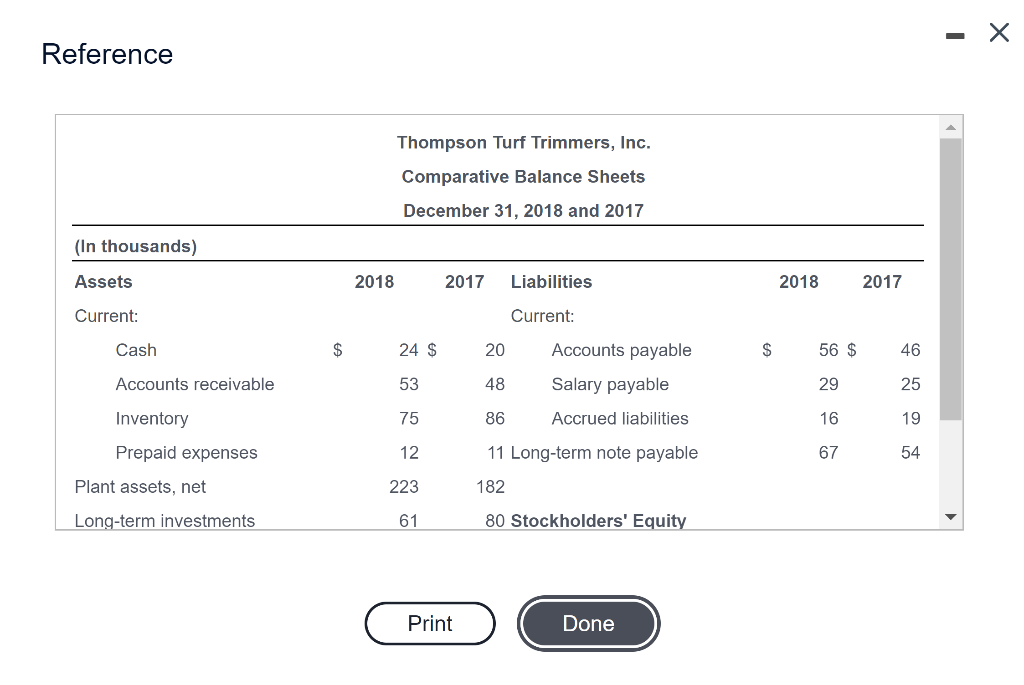The width and height of the screenshot is (1024, 685).
Task: Click the Cash row label
Action: [136, 350]
